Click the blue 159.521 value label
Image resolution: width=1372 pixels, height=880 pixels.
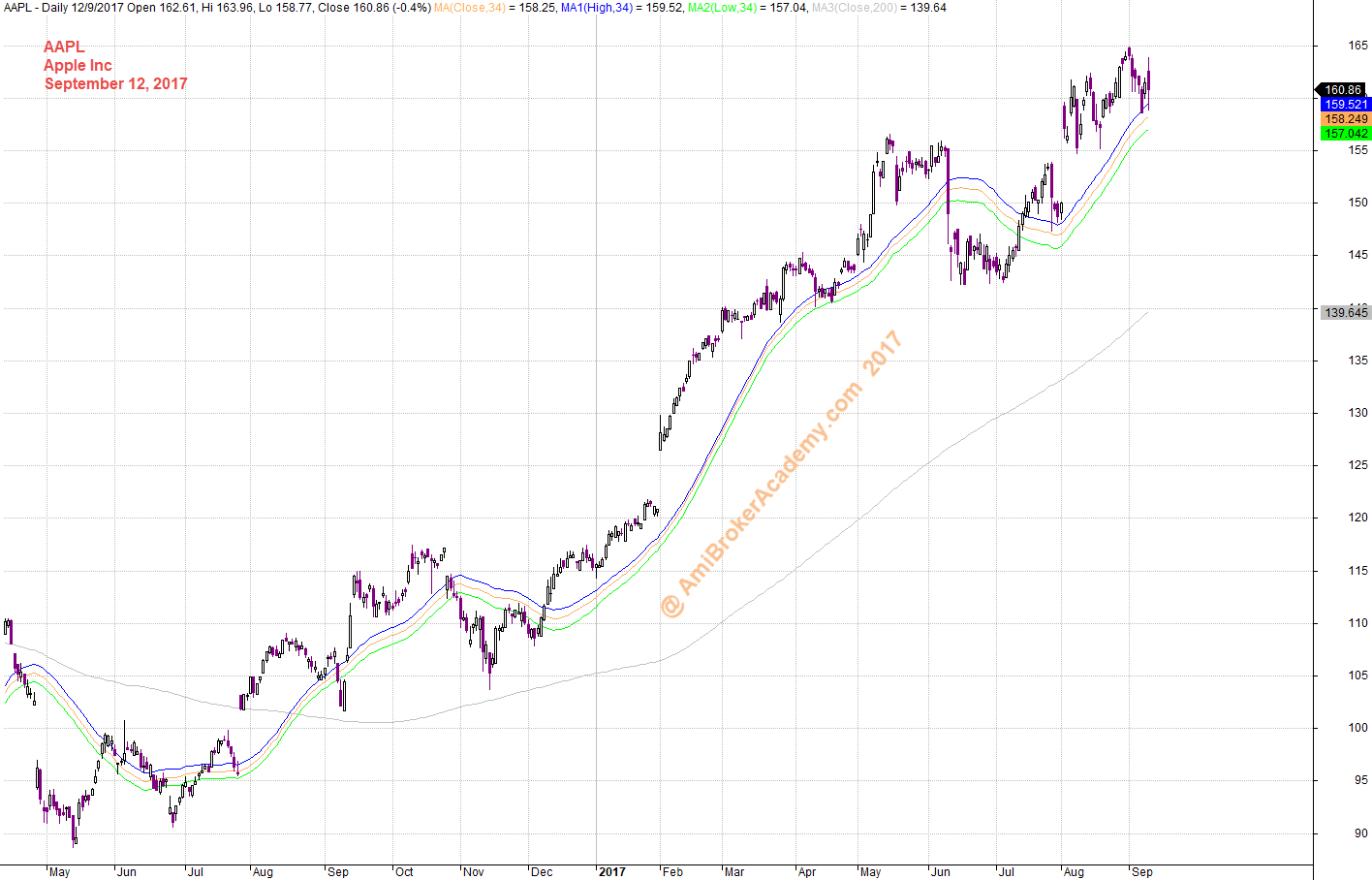pos(1346,105)
